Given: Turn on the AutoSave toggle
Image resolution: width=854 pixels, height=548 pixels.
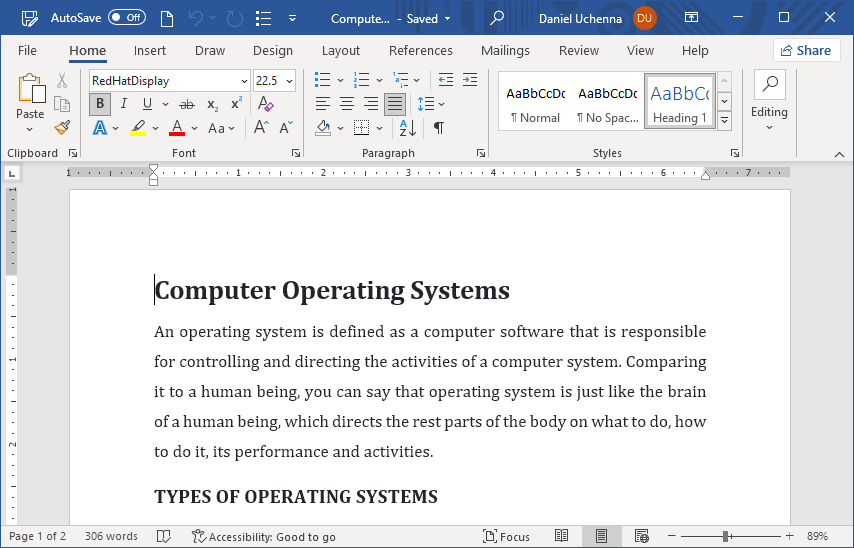Looking at the screenshot, I should [x=127, y=18].
